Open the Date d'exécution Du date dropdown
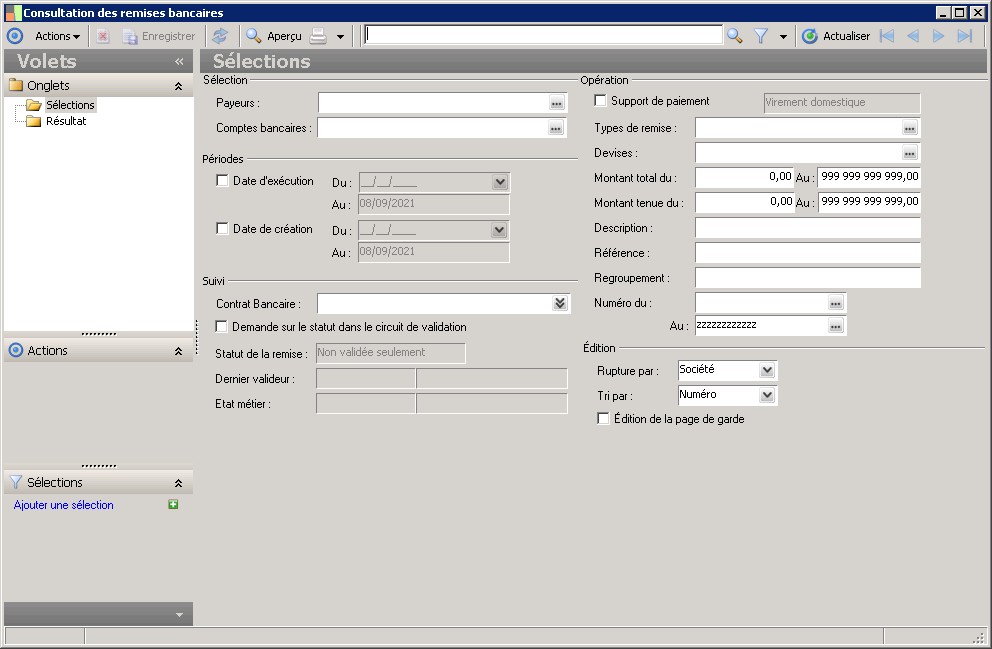 [500, 182]
